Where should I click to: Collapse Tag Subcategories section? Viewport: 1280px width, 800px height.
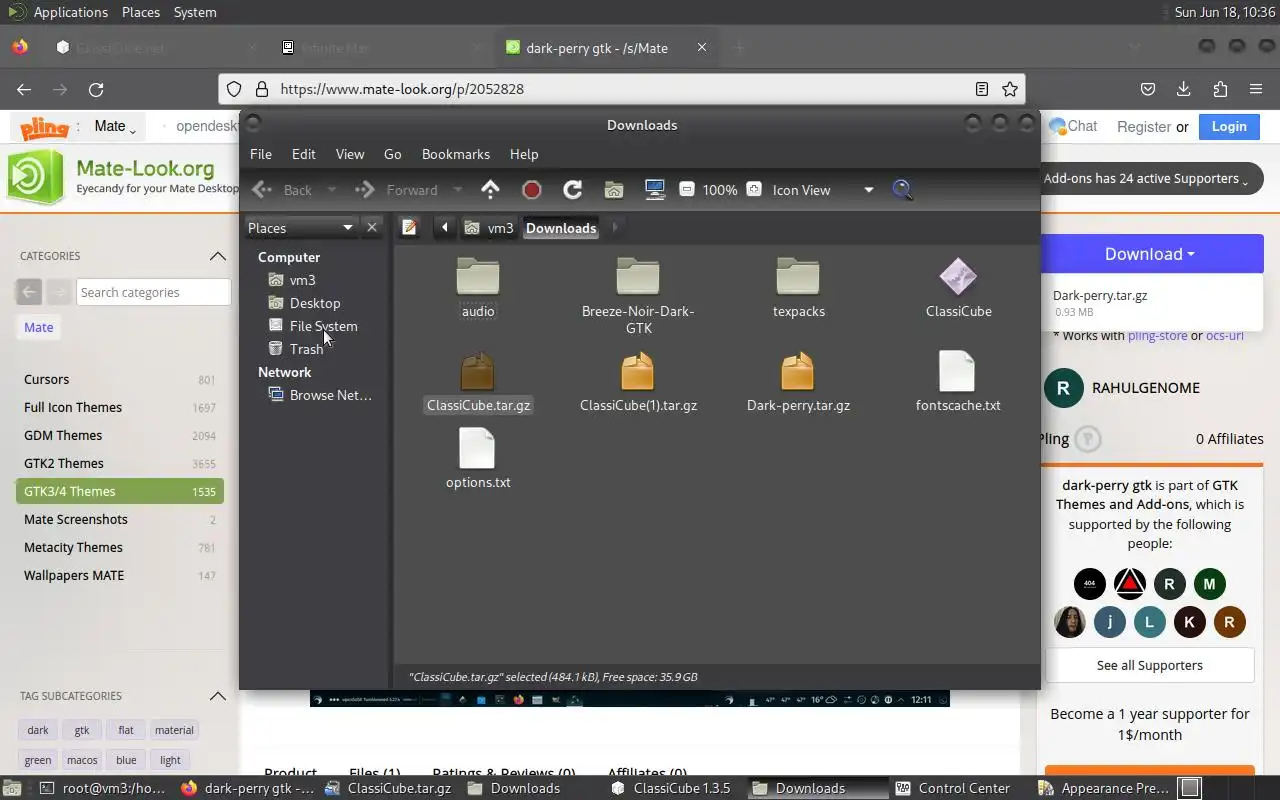pos(217,696)
